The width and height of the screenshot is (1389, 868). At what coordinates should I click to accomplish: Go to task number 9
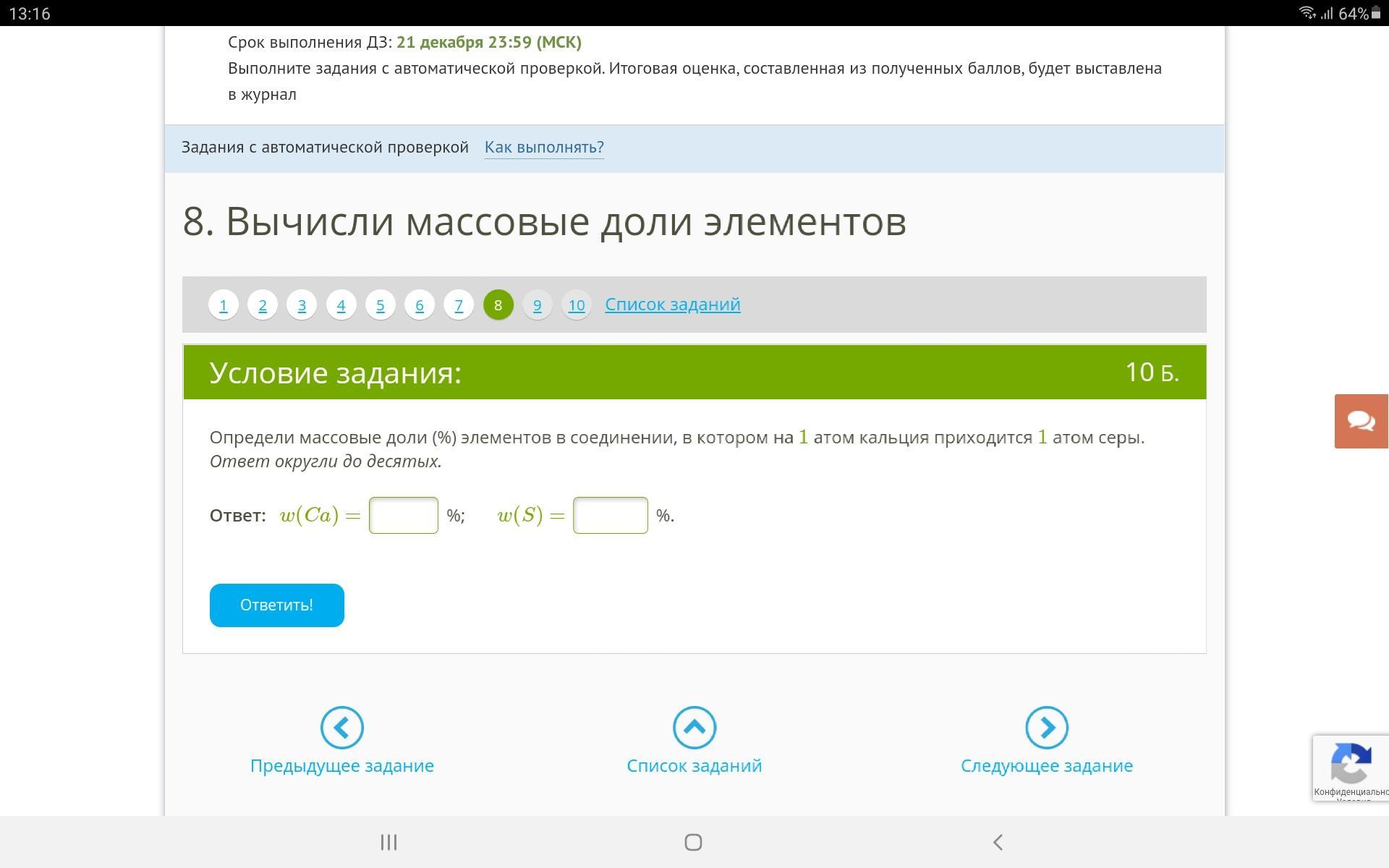pyautogui.click(x=537, y=305)
